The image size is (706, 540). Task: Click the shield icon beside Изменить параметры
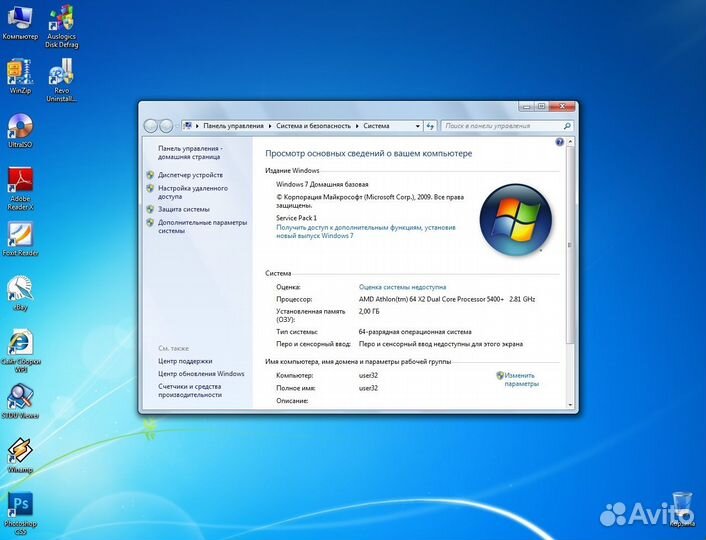click(499, 375)
